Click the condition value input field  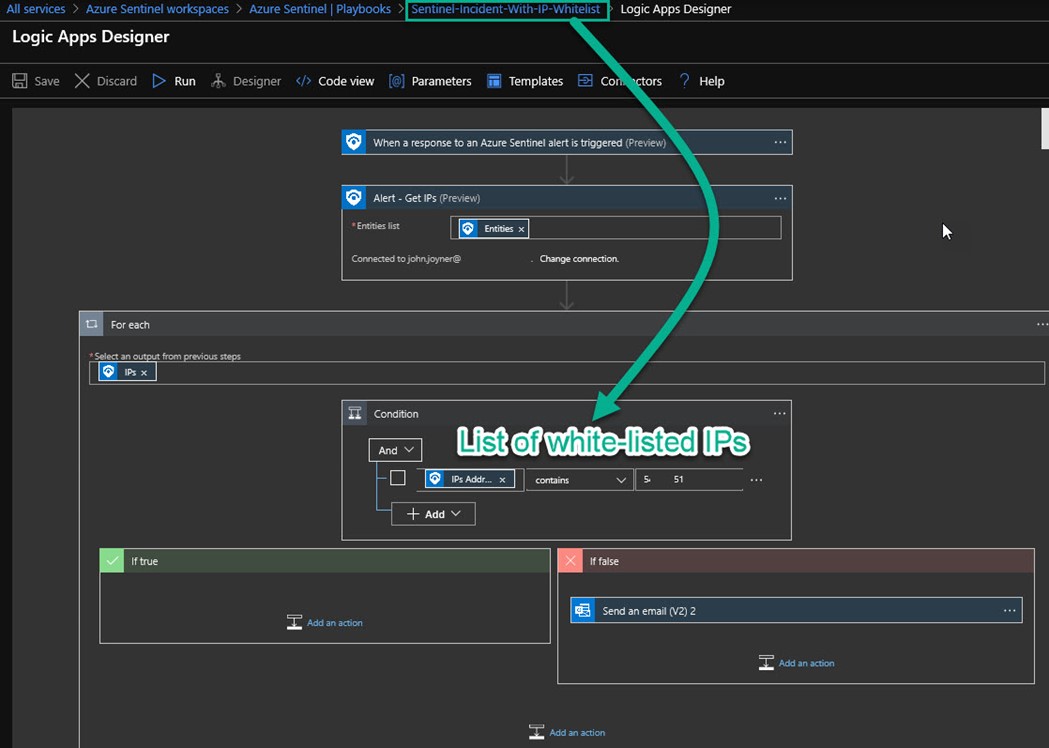click(x=688, y=480)
